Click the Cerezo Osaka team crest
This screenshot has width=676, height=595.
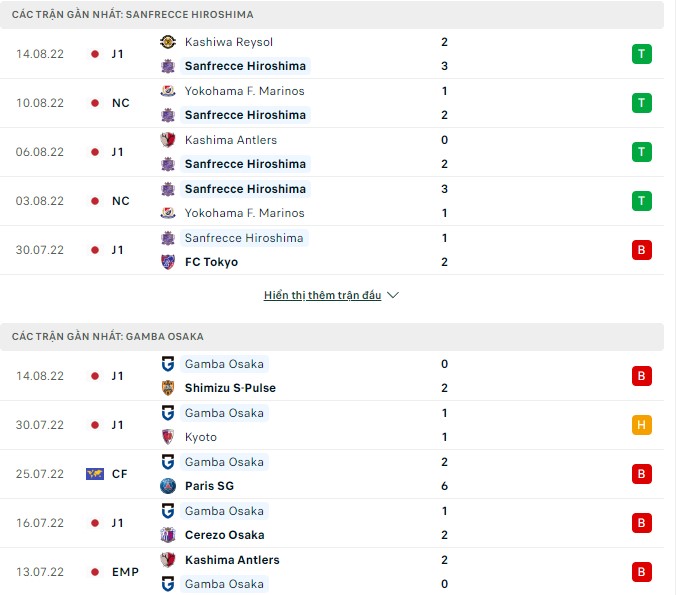(x=168, y=535)
